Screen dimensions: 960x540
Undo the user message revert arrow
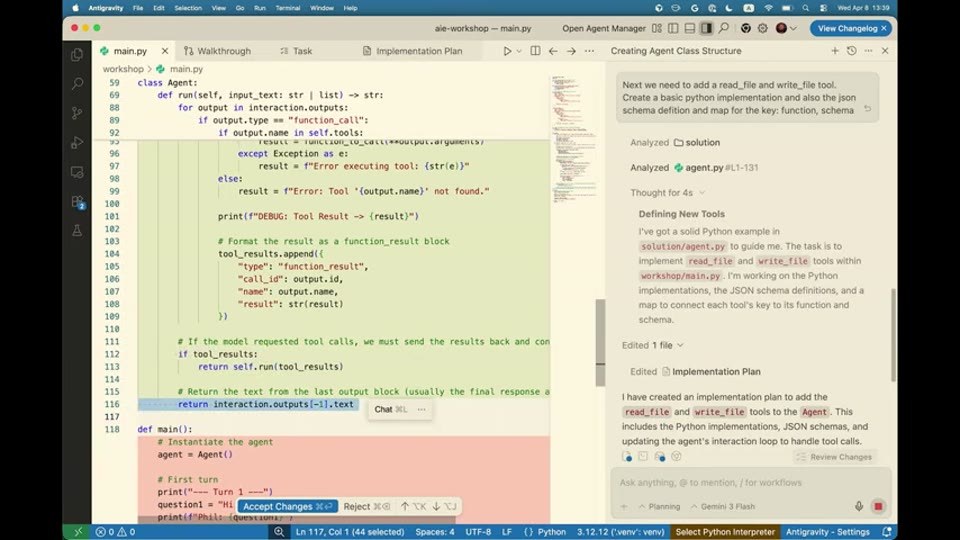(867, 109)
